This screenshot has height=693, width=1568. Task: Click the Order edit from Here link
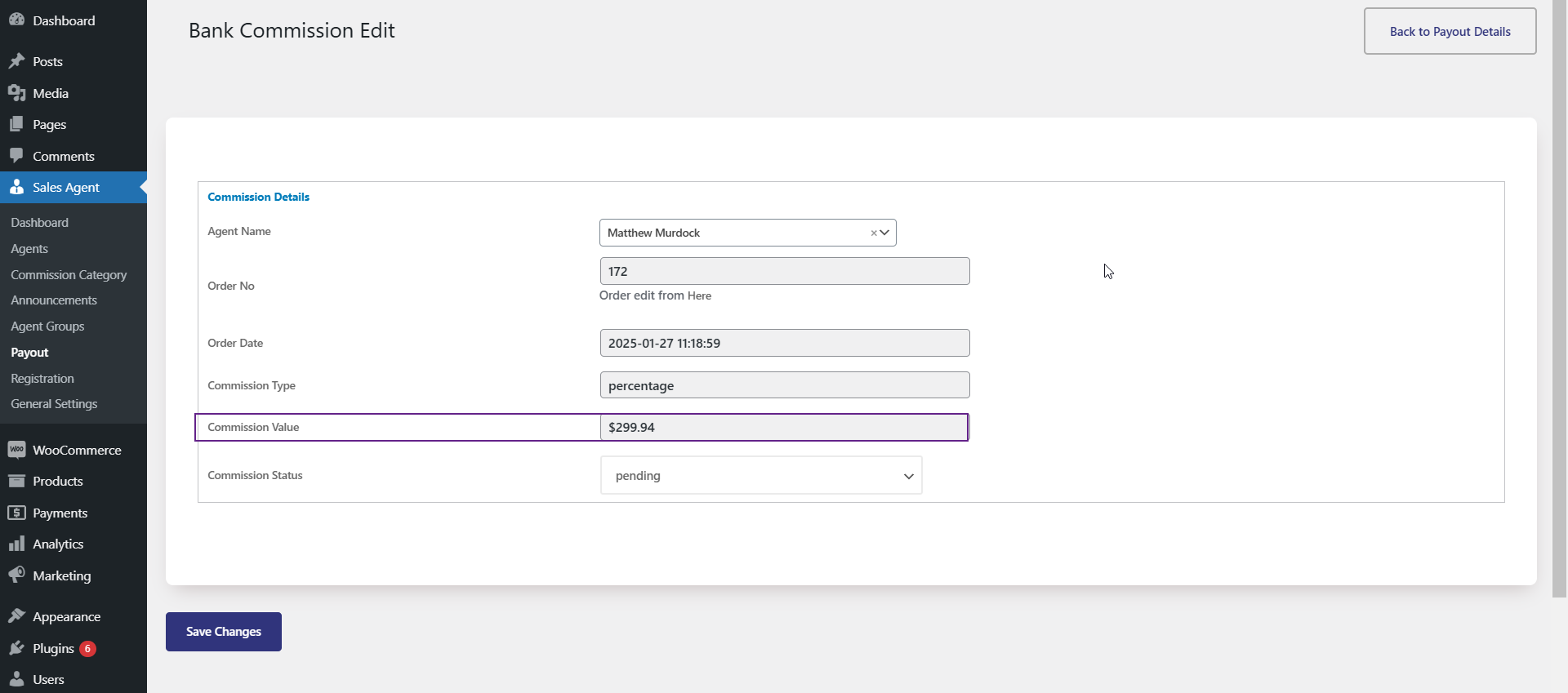point(699,295)
